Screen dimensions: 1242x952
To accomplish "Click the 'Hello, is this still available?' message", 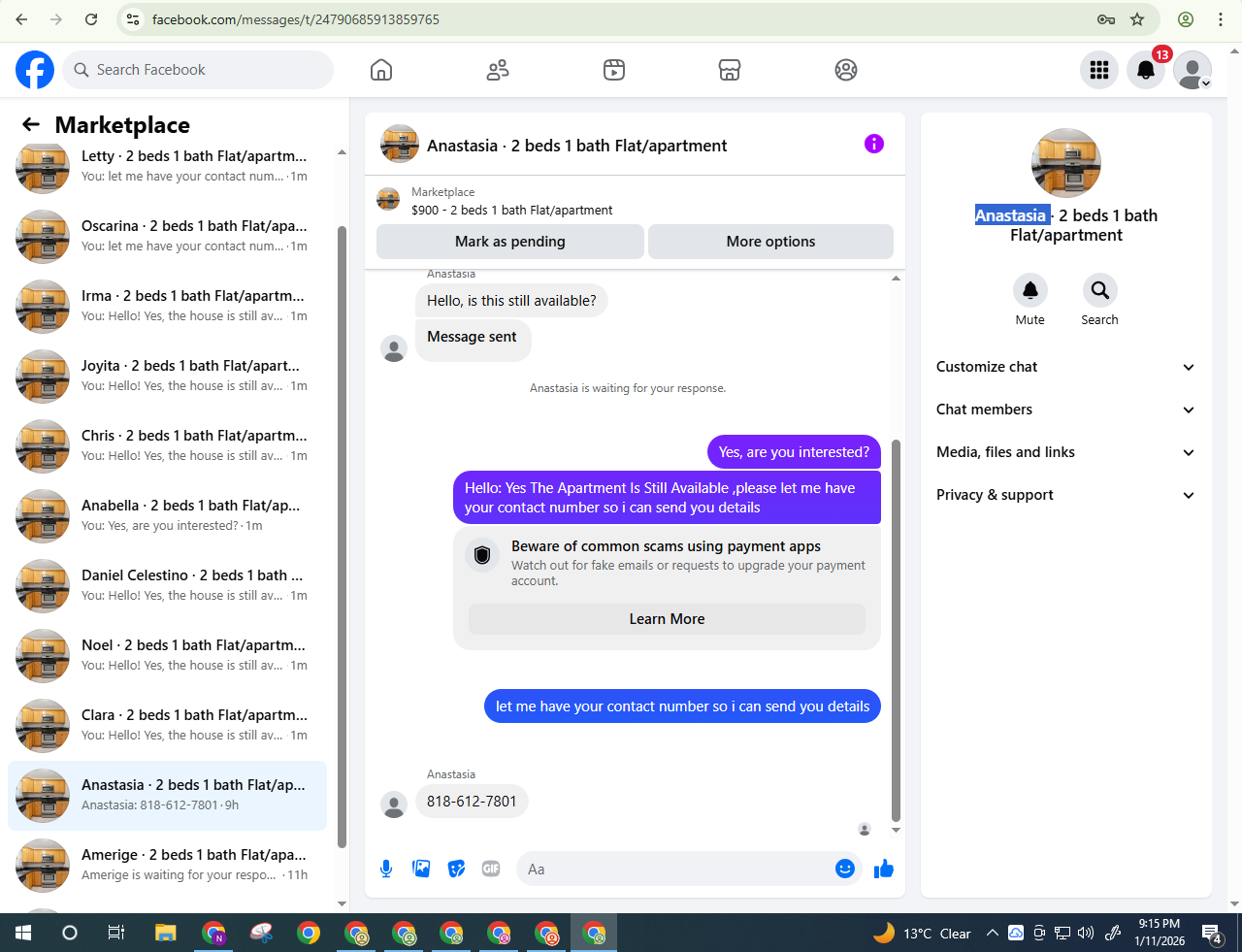I will tap(511, 301).
